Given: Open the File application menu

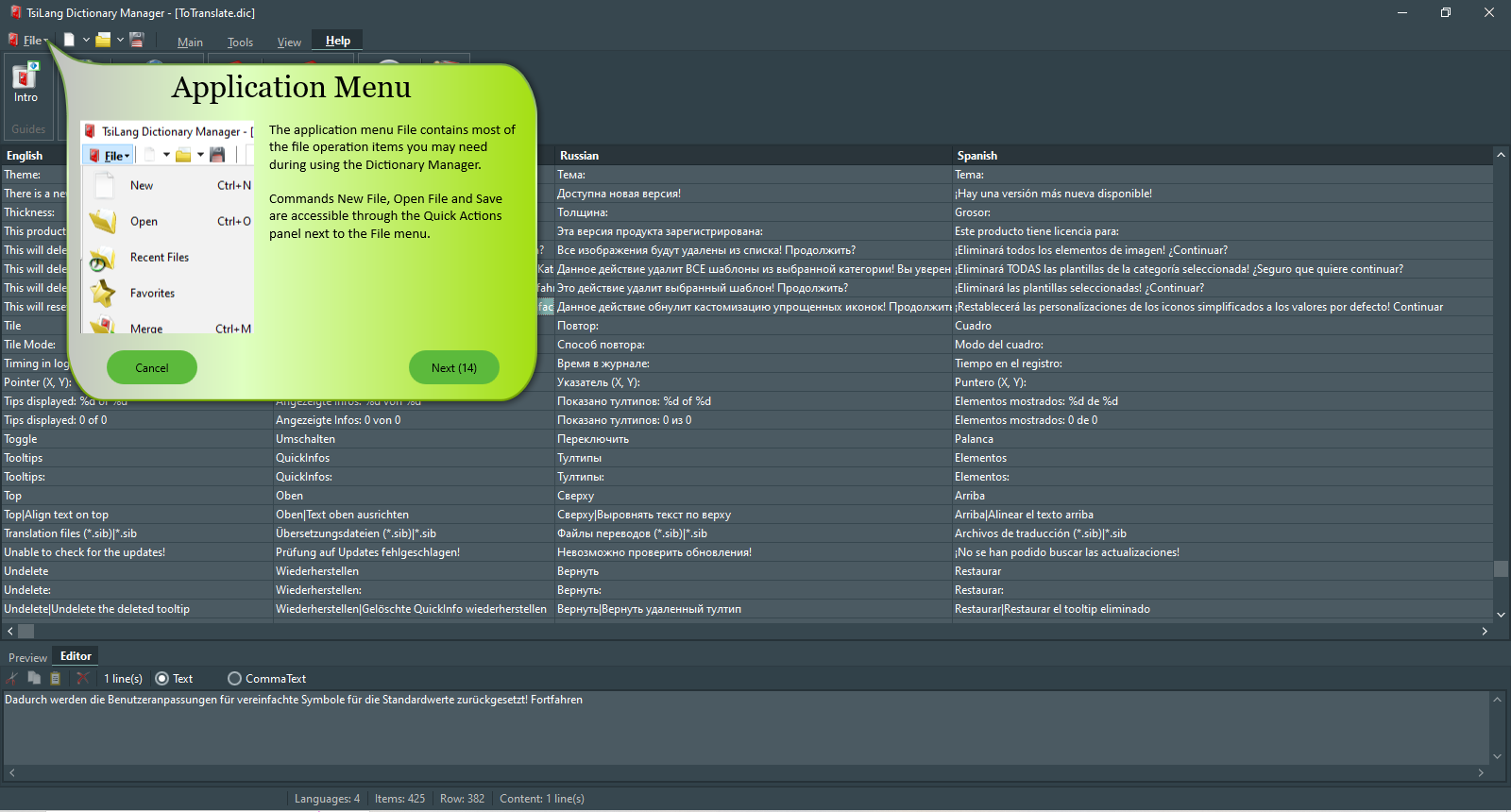Looking at the screenshot, I should pyautogui.click(x=28, y=40).
